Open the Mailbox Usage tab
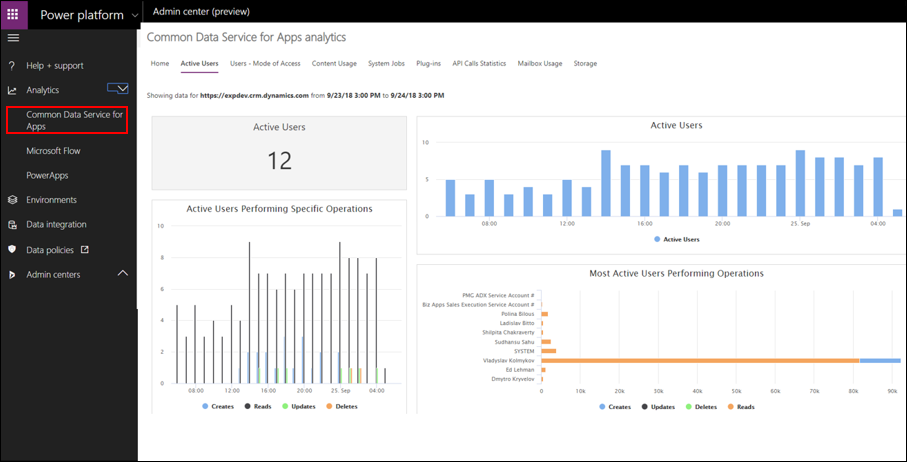 coord(539,63)
